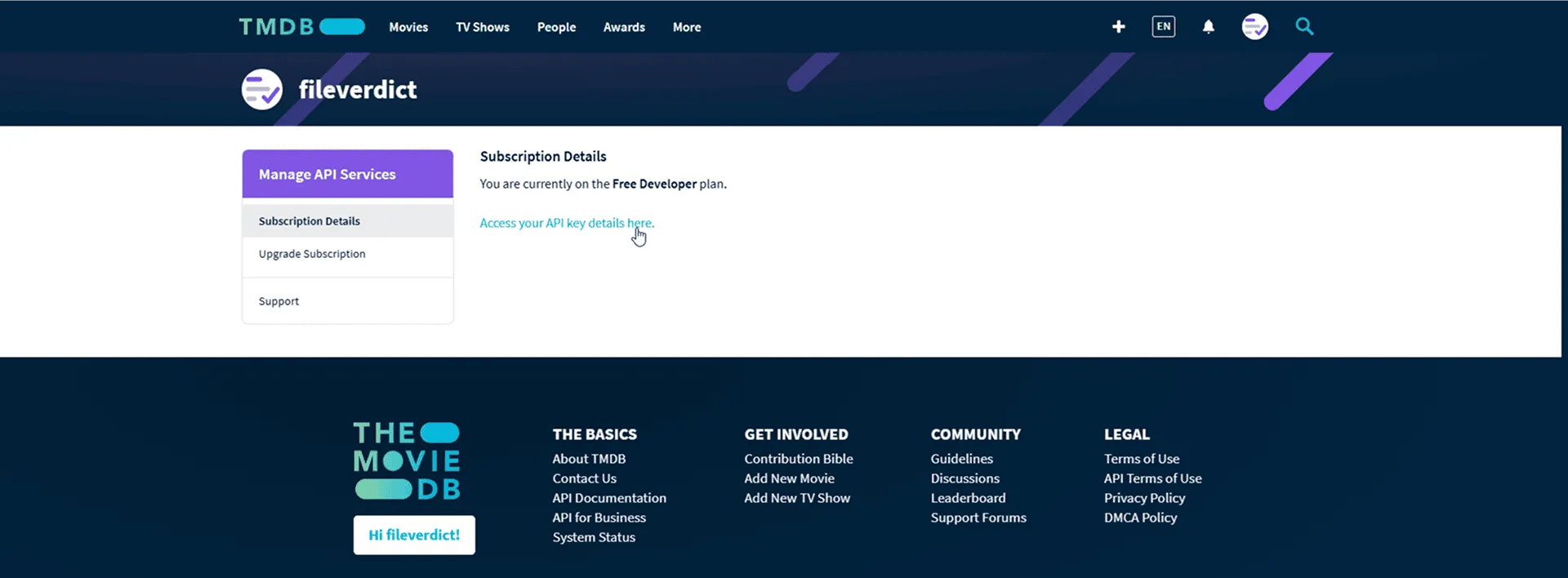This screenshot has width=1568, height=578.
Task: Click COMMUNITY footer heading
Action: [976, 434]
